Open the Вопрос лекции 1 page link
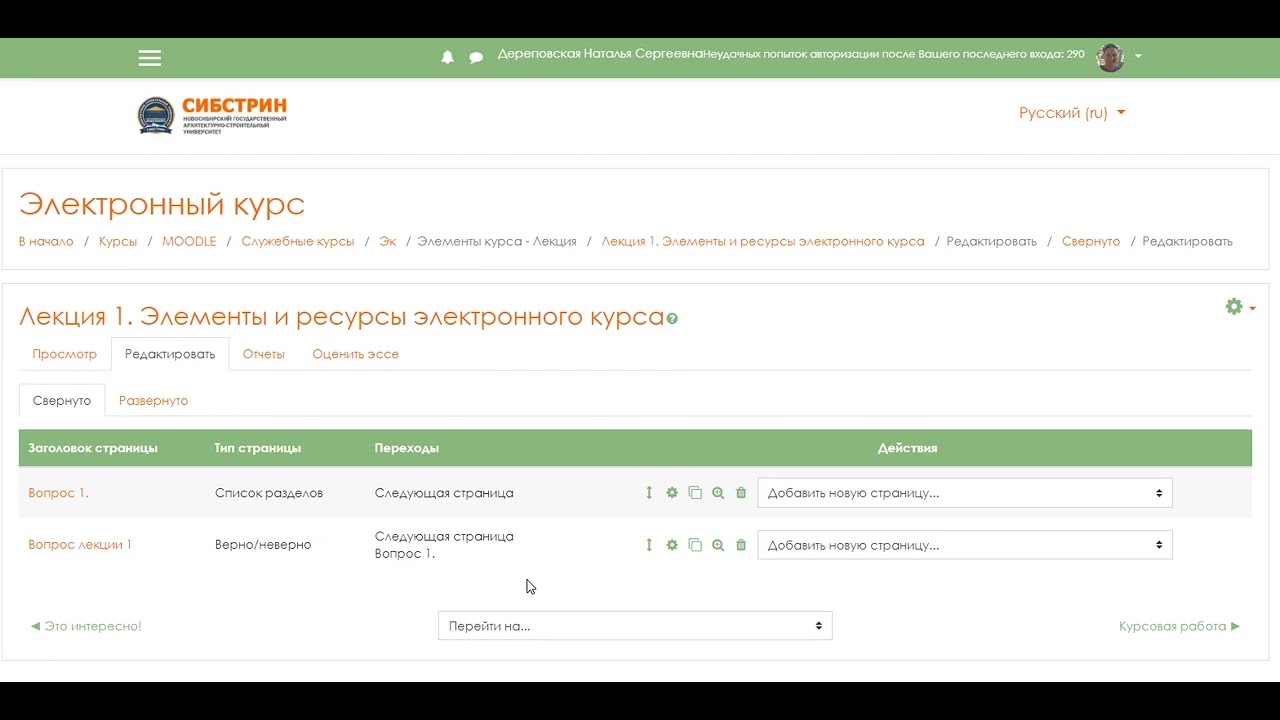The width and height of the screenshot is (1280, 720). [x=80, y=545]
